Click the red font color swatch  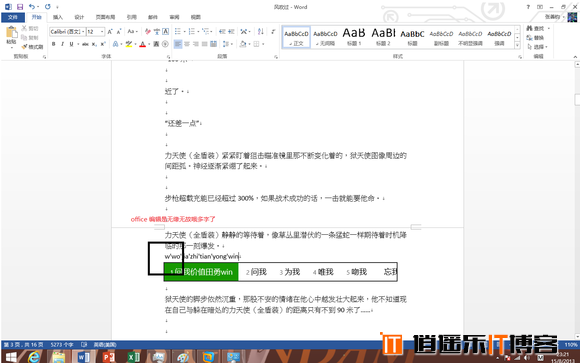pyautogui.click(x=142, y=44)
